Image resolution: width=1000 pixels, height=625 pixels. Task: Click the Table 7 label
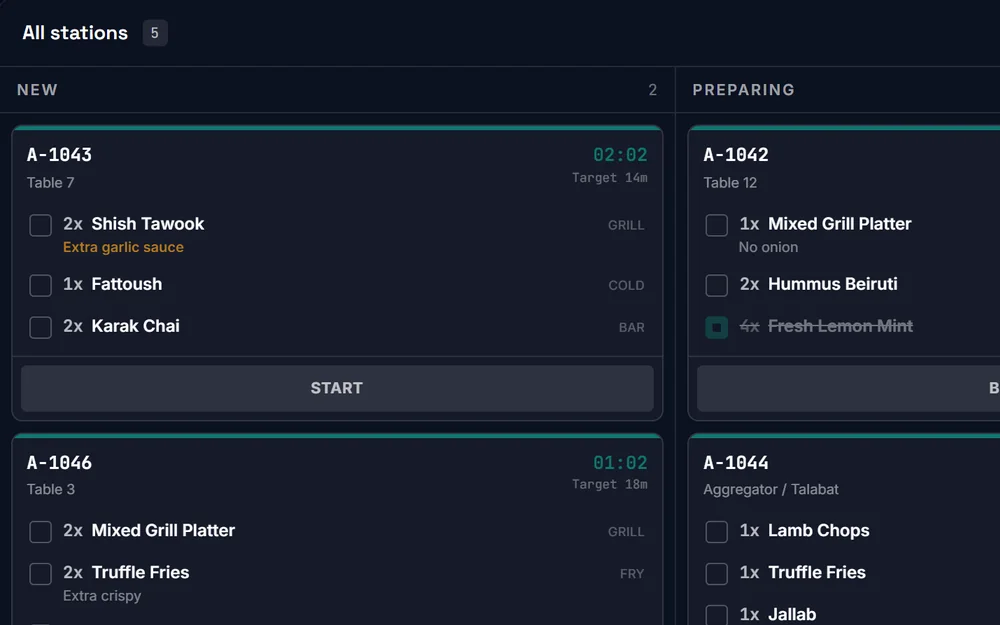(50, 182)
